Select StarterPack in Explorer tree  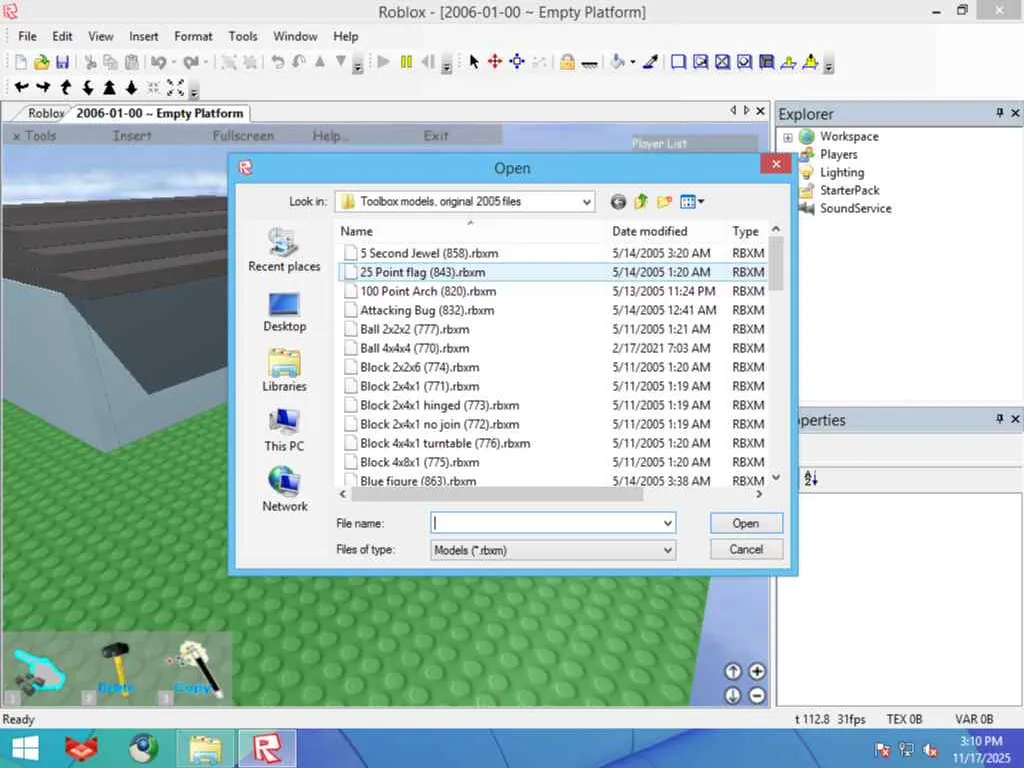click(x=849, y=191)
